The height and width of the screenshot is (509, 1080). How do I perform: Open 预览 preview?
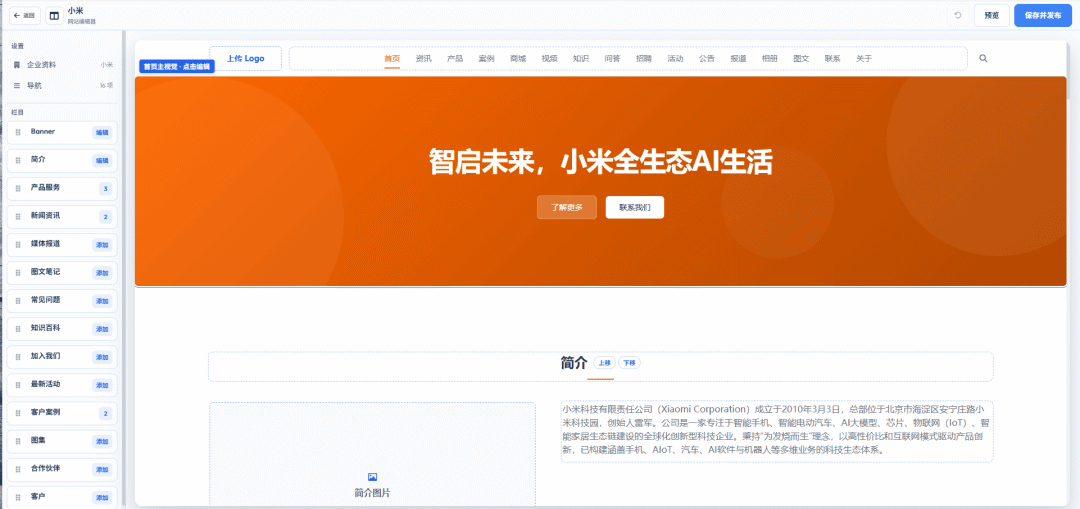991,15
